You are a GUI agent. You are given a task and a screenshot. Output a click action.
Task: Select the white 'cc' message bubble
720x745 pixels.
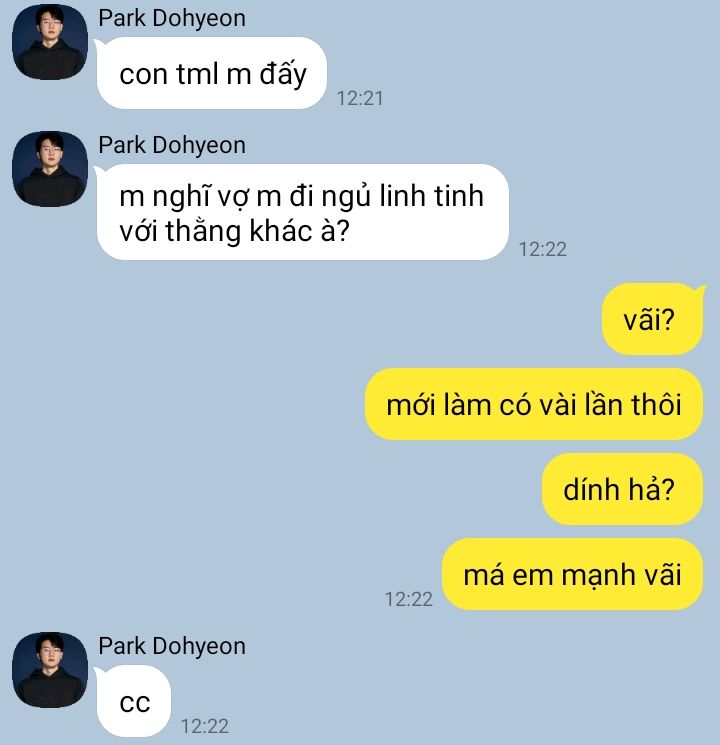134,701
